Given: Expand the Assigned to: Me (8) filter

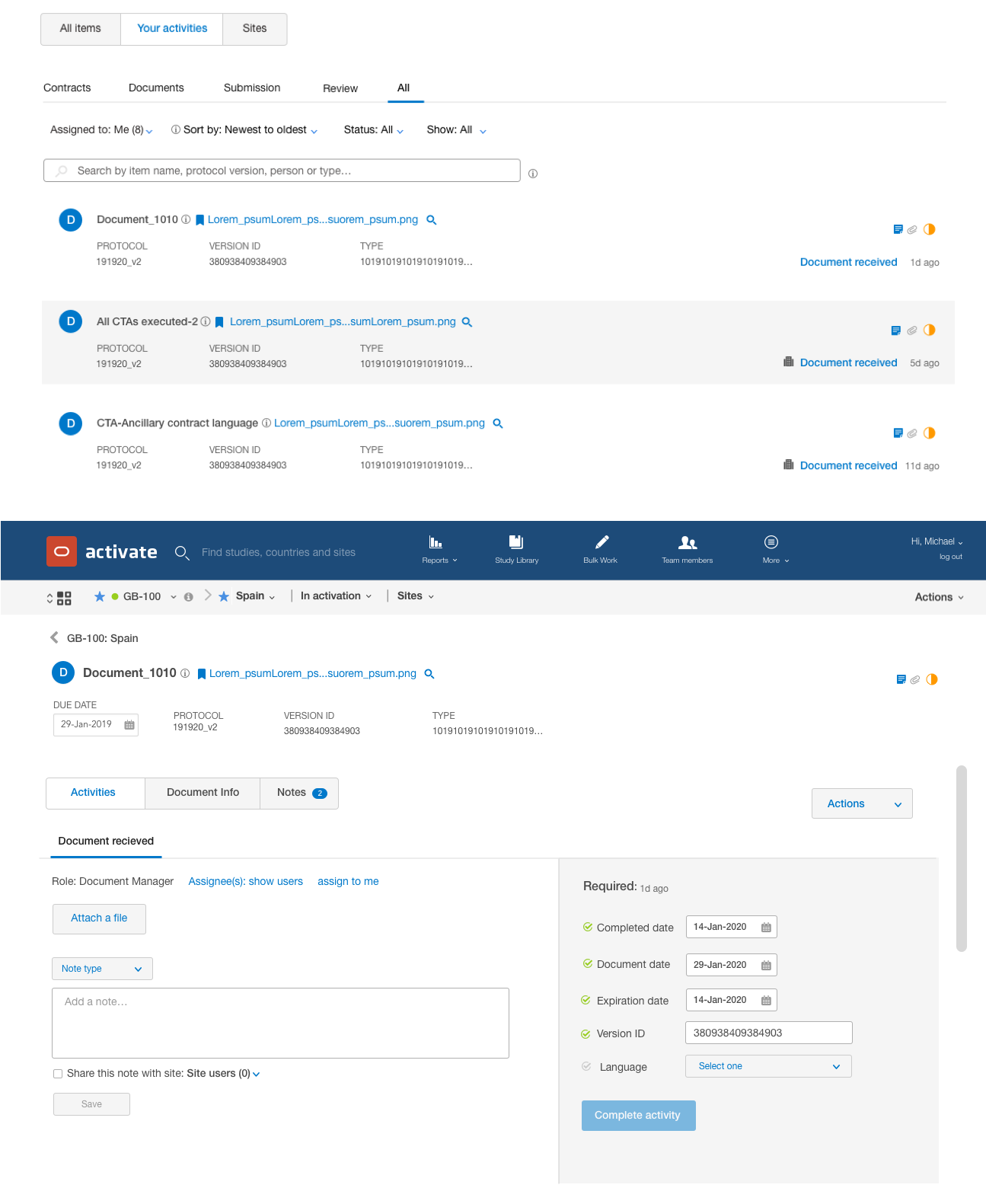Looking at the screenshot, I should [101, 130].
